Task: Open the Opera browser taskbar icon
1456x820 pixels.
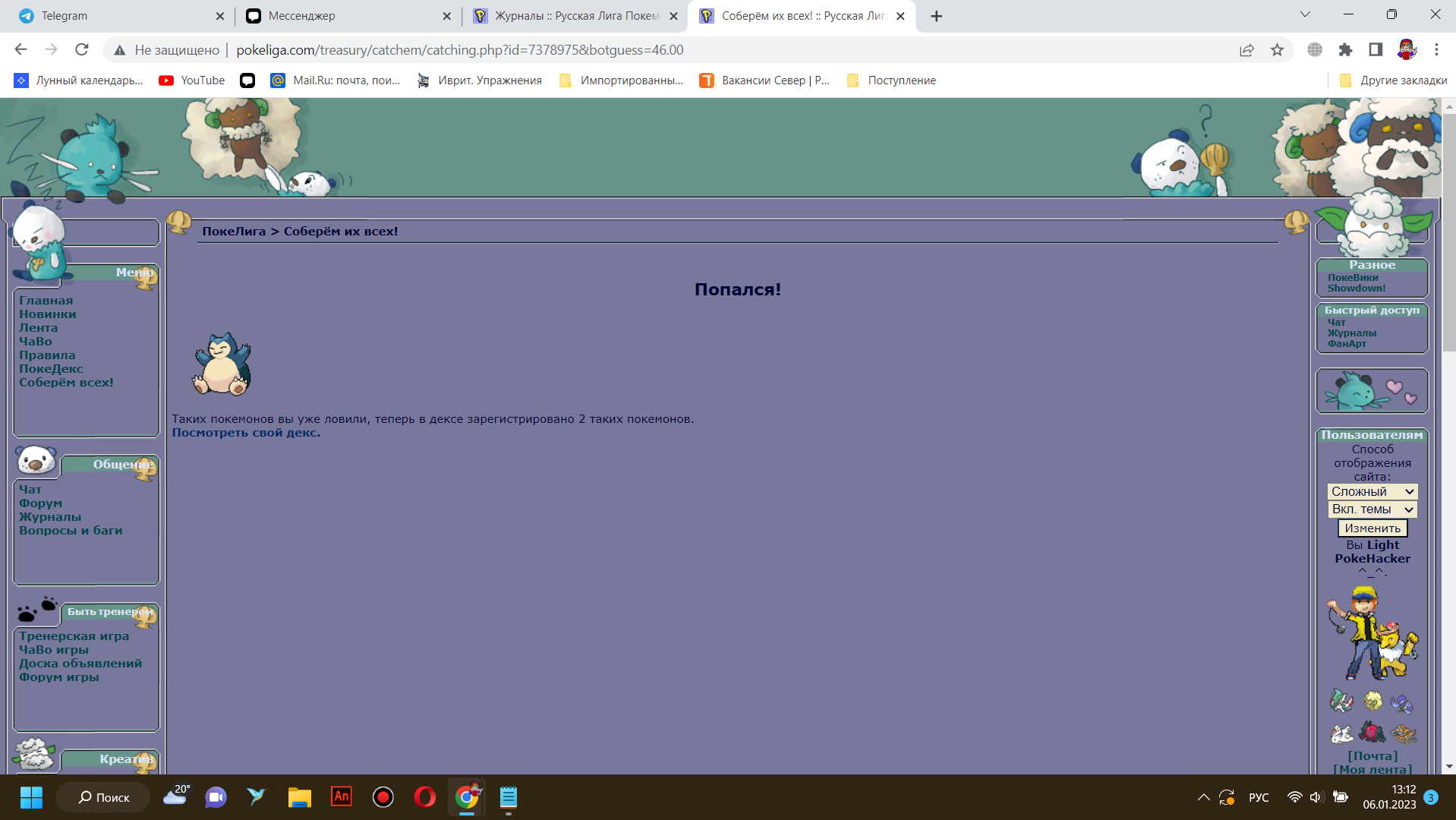Action: tap(425, 797)
